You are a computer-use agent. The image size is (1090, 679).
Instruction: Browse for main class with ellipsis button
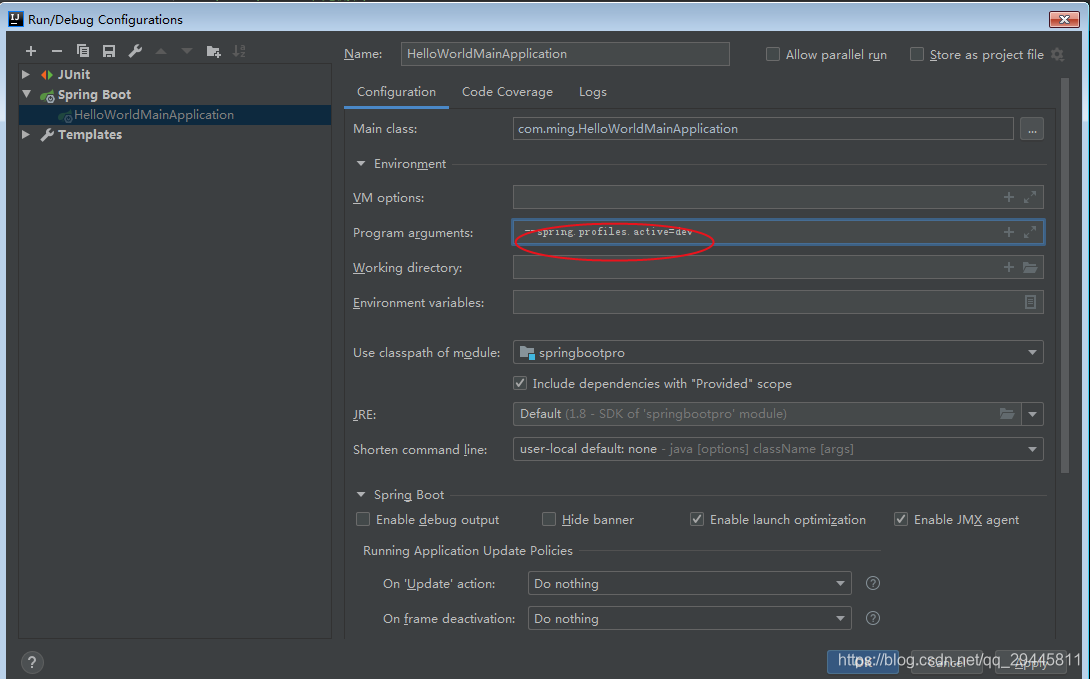click(x=1032, y=129)
